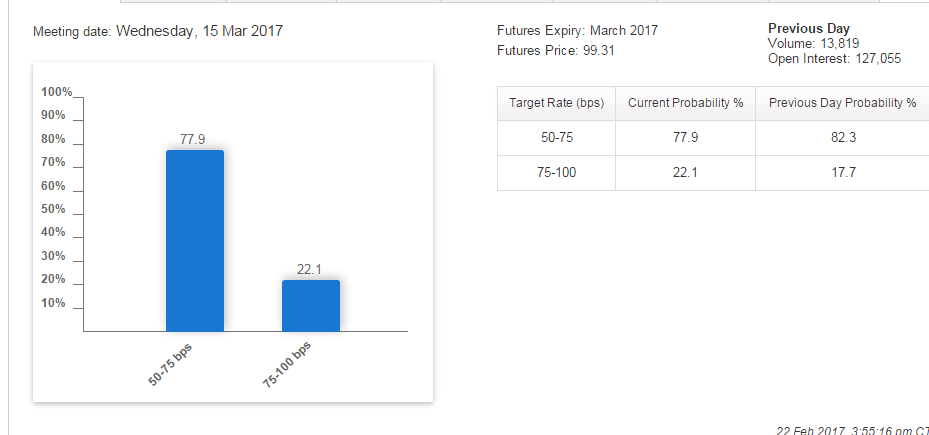Image resolution: width=929 pixels, height=435 pixels.
Task: Select the 50-75 target rate table cell
Action: point(556,138)
